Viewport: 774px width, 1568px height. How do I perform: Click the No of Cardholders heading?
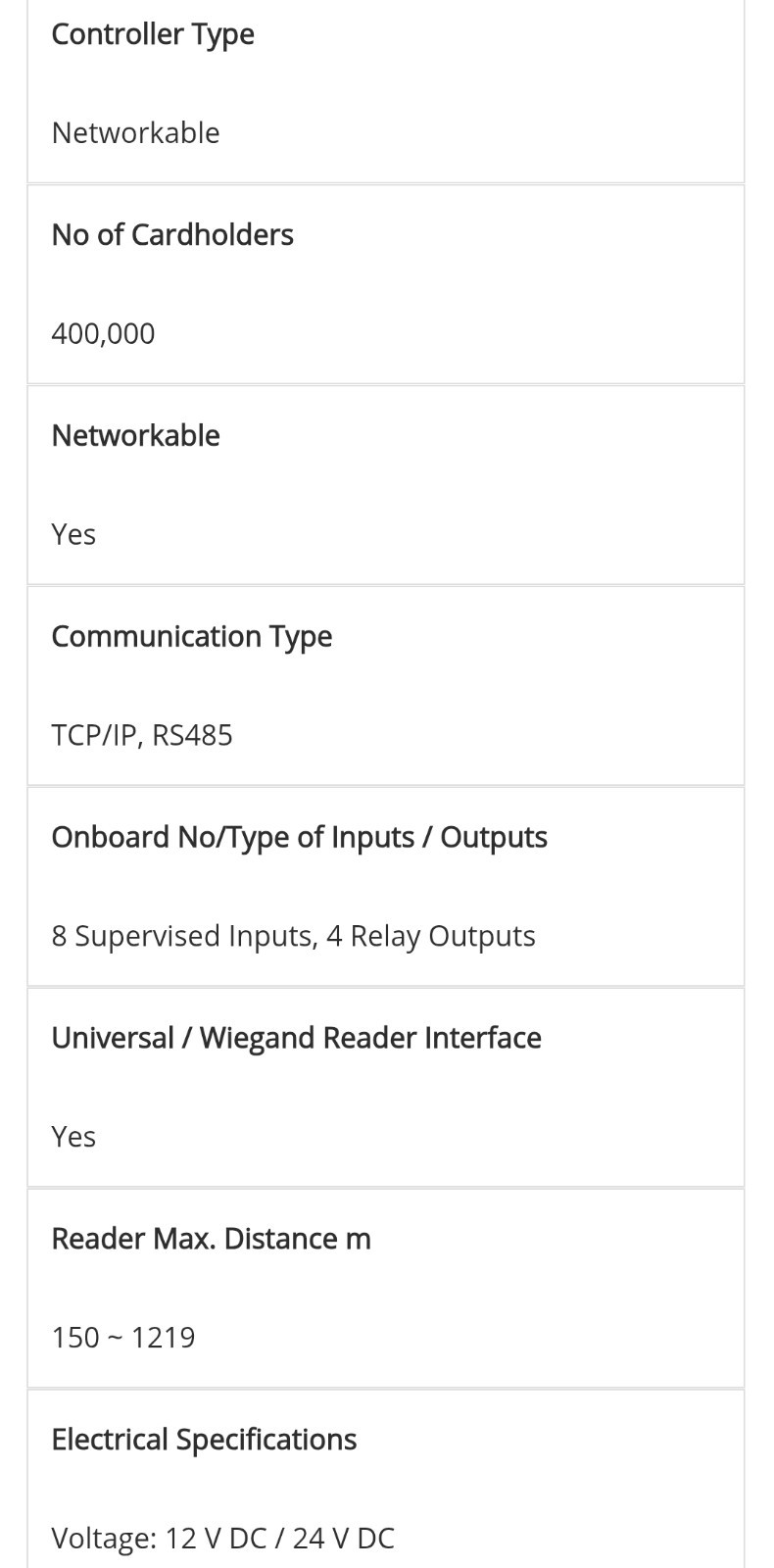tap(172, 234)
